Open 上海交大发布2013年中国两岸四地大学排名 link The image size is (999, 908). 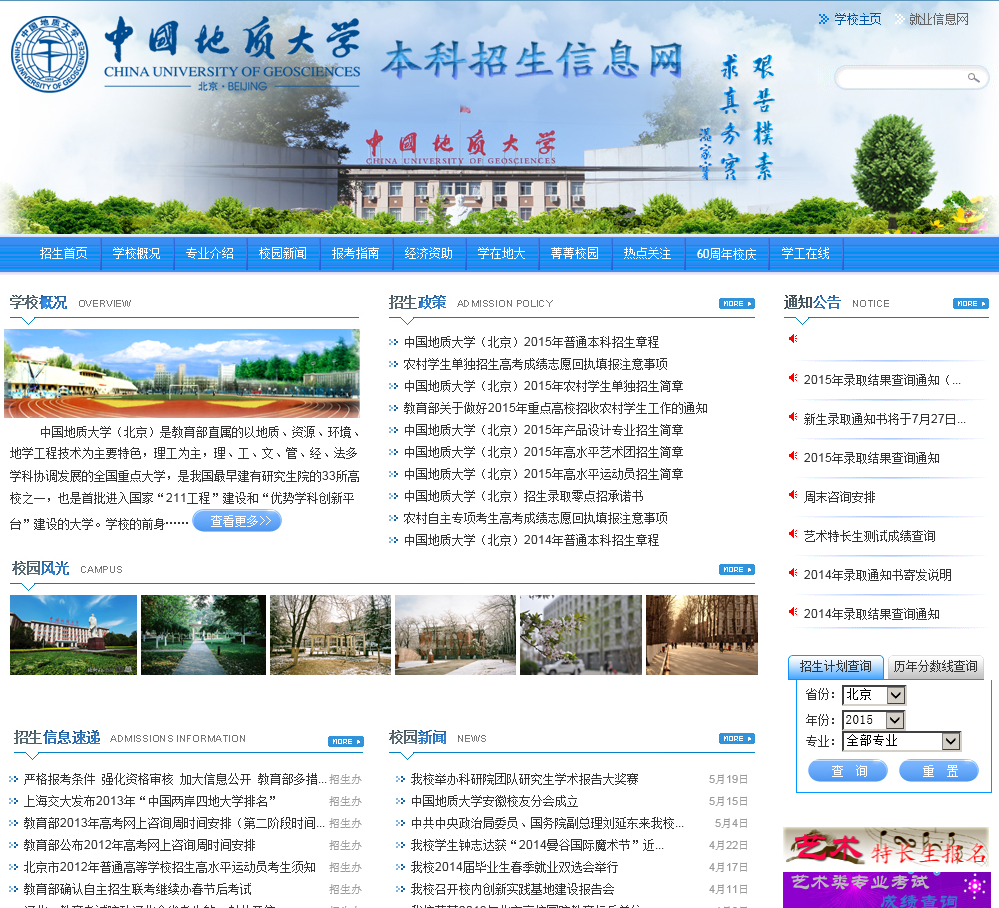(150, 801)
